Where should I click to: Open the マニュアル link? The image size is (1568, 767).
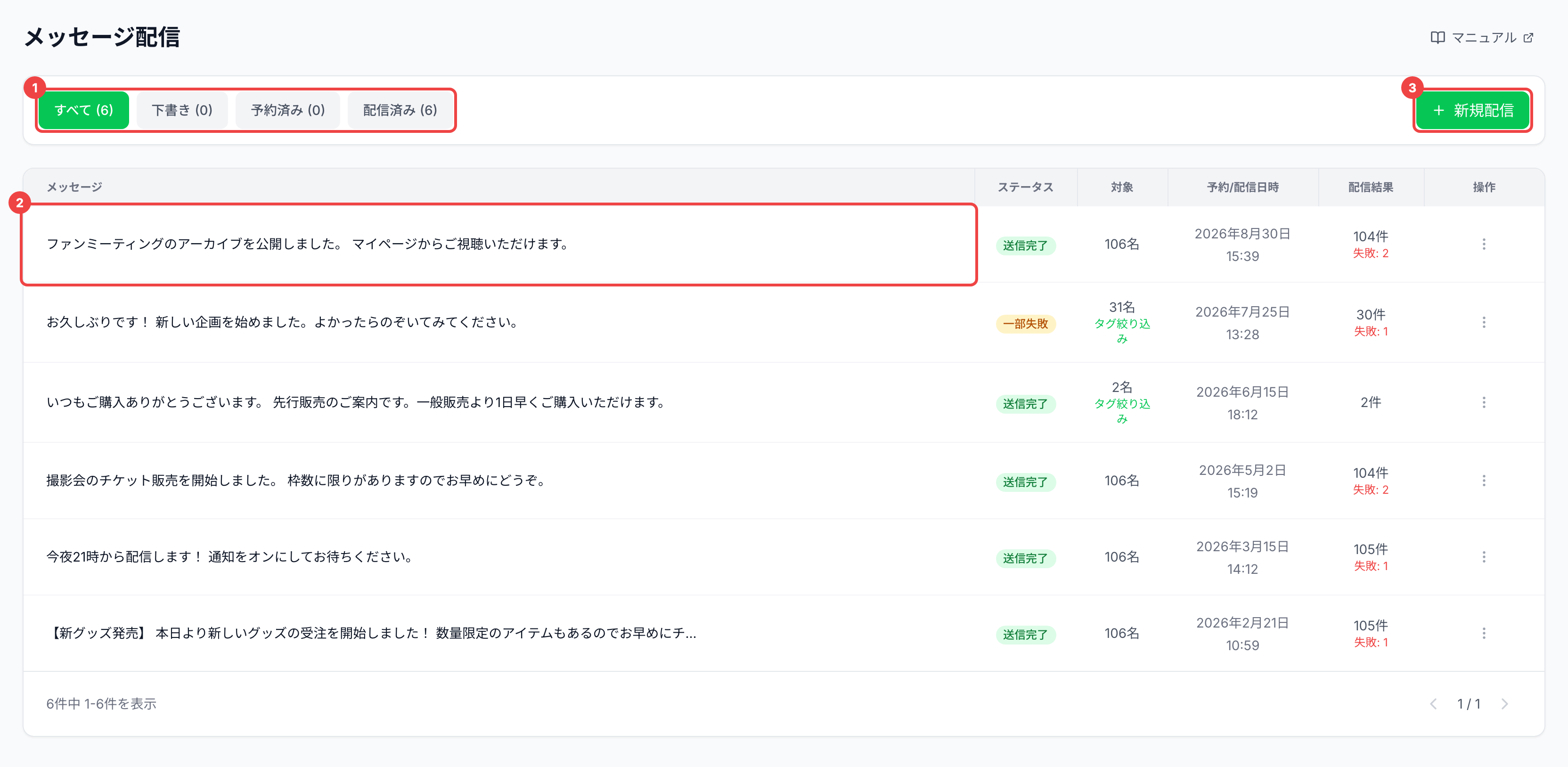tap(1483, 38)
